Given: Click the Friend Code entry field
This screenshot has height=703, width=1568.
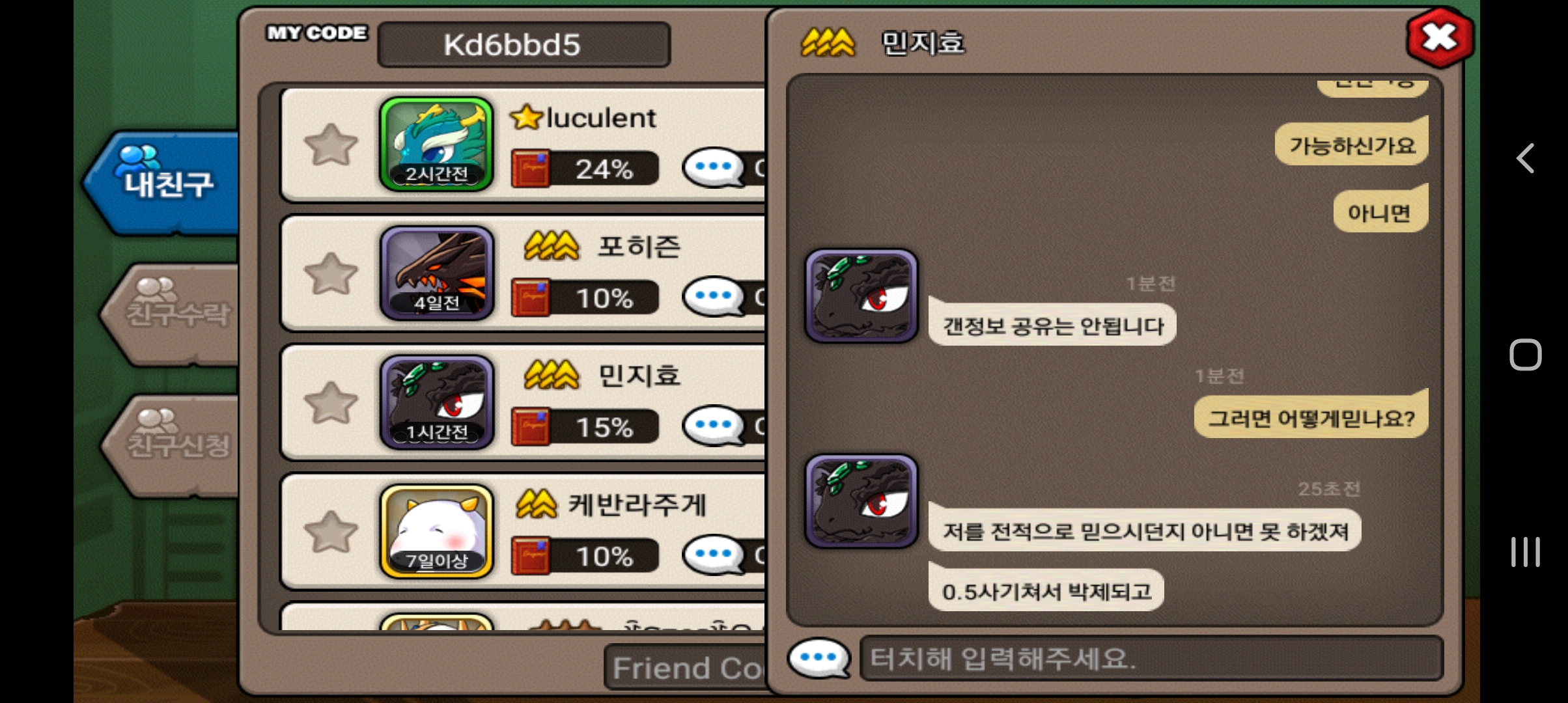Looking at the screenshot, I should (685, 668).
